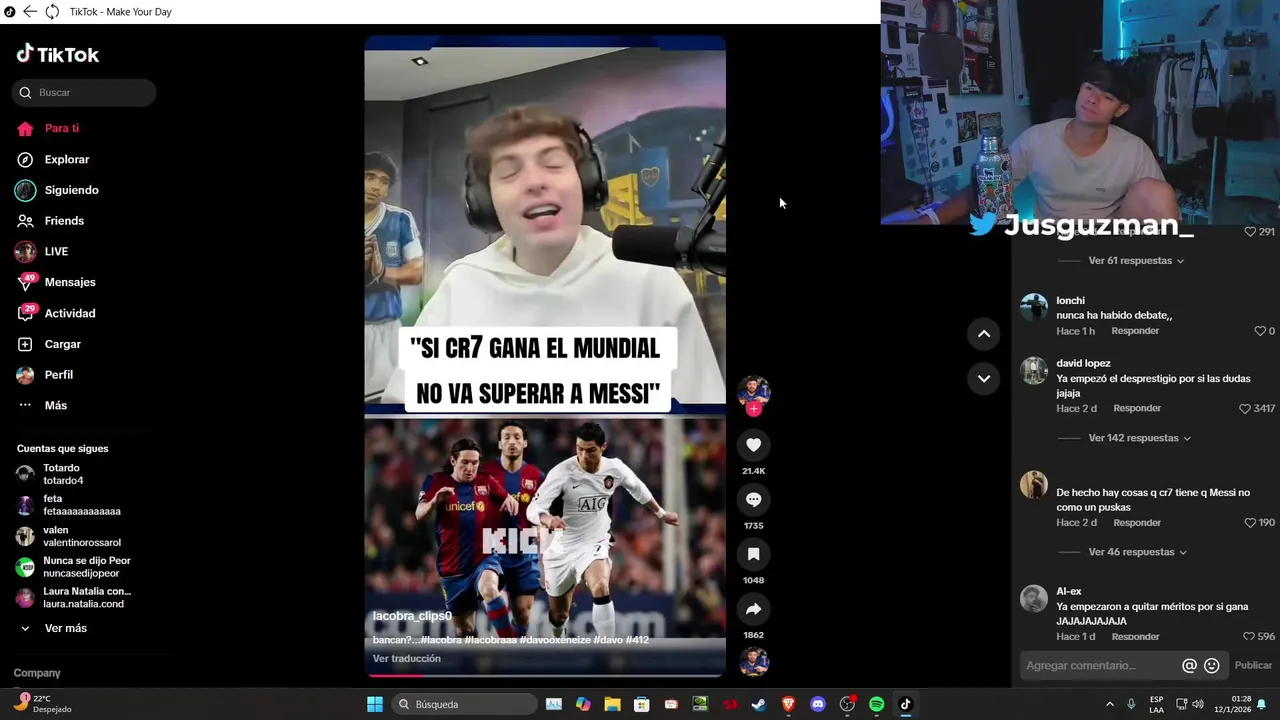Open Al-ex's profile avatar
Screen dimensions: 1280x720
1034,598
